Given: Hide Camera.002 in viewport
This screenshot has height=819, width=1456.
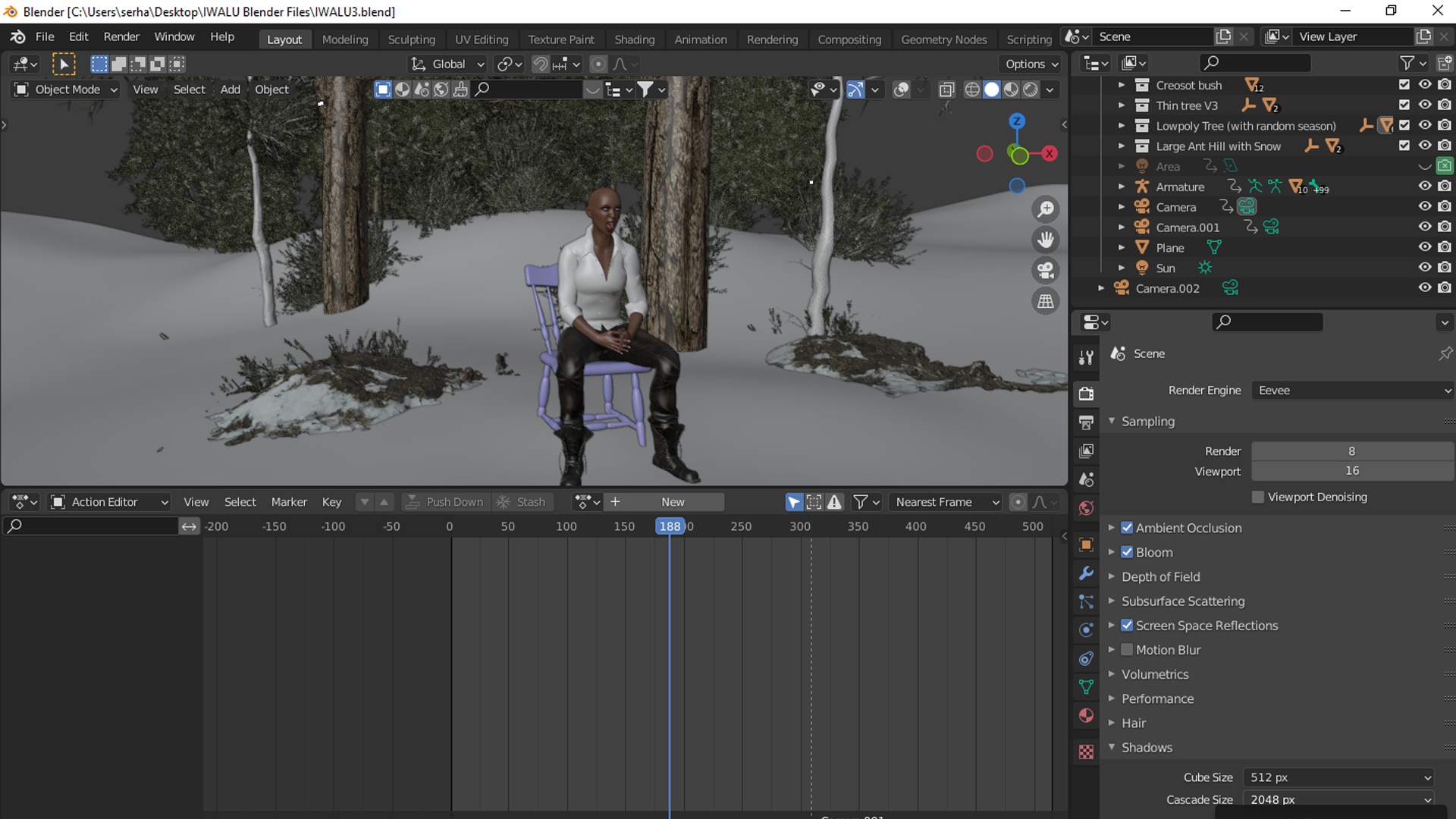Looking at the screenshot, I should (1425, 288).
